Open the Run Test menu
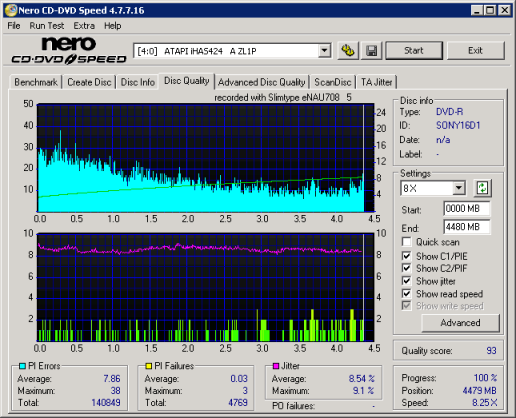Image resolution: width=516 pixels, height=418 pixels. (47, 26)
